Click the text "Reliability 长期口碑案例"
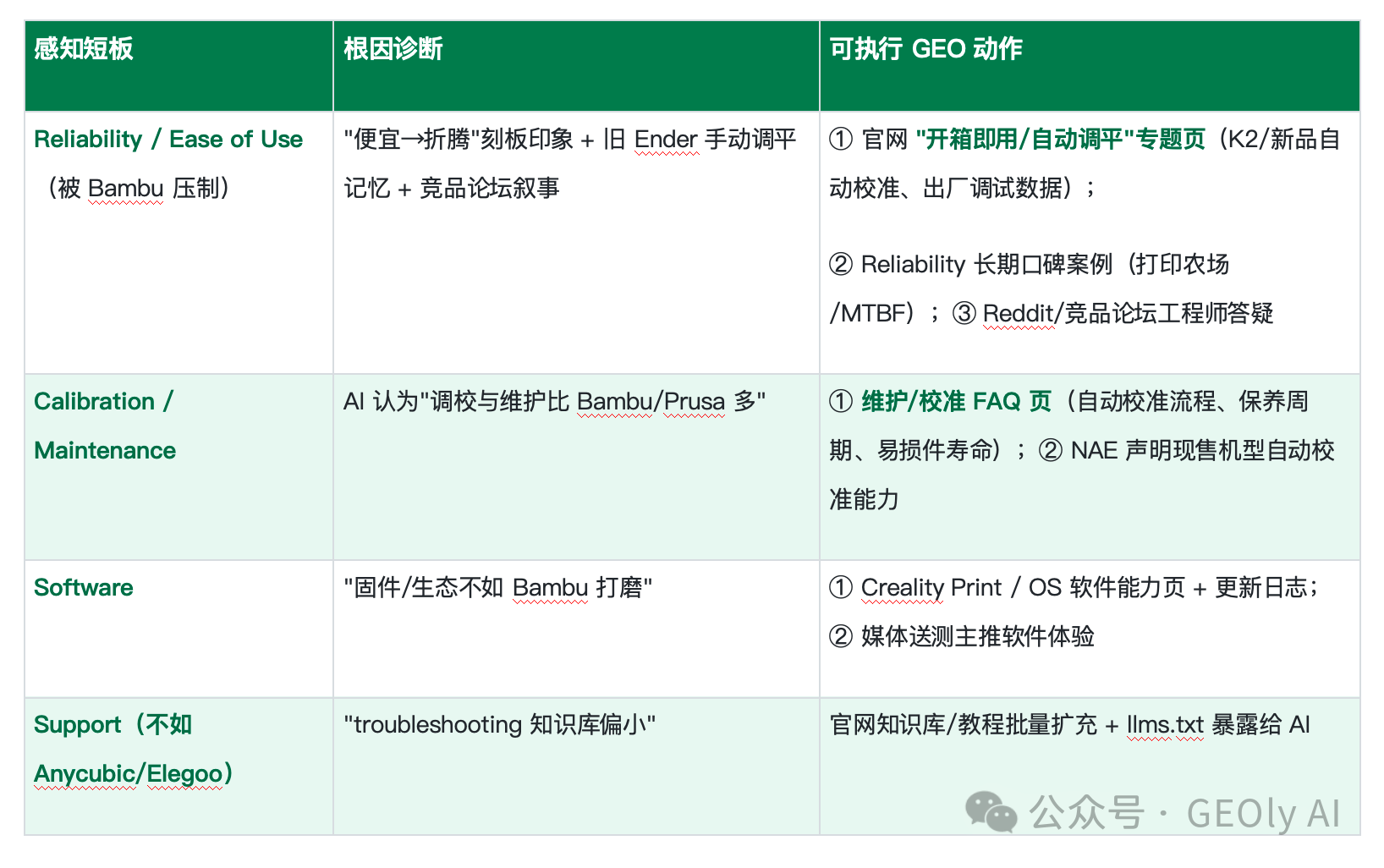This screenshot has width=1384, height=868. [986, 264]
